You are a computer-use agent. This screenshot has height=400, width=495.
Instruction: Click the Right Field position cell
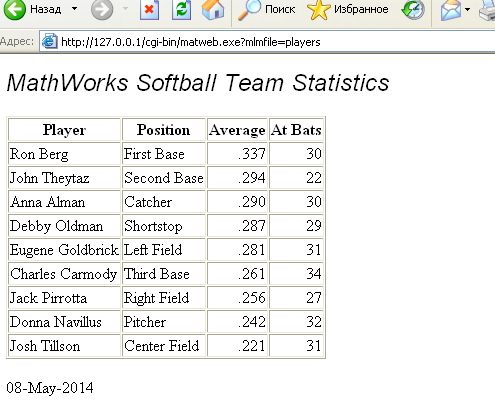click(x=164, y=298)
